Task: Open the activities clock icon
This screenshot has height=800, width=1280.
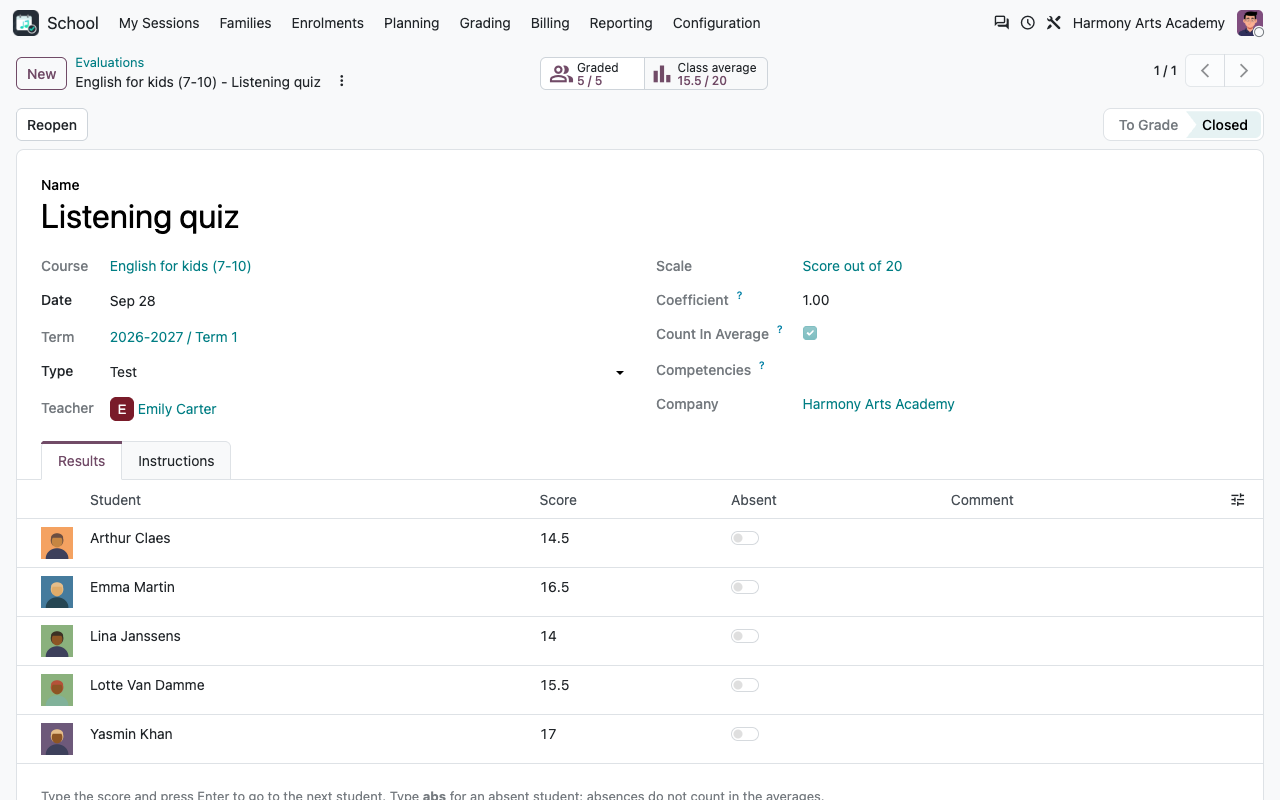Action: click(x=1028, y=23)
